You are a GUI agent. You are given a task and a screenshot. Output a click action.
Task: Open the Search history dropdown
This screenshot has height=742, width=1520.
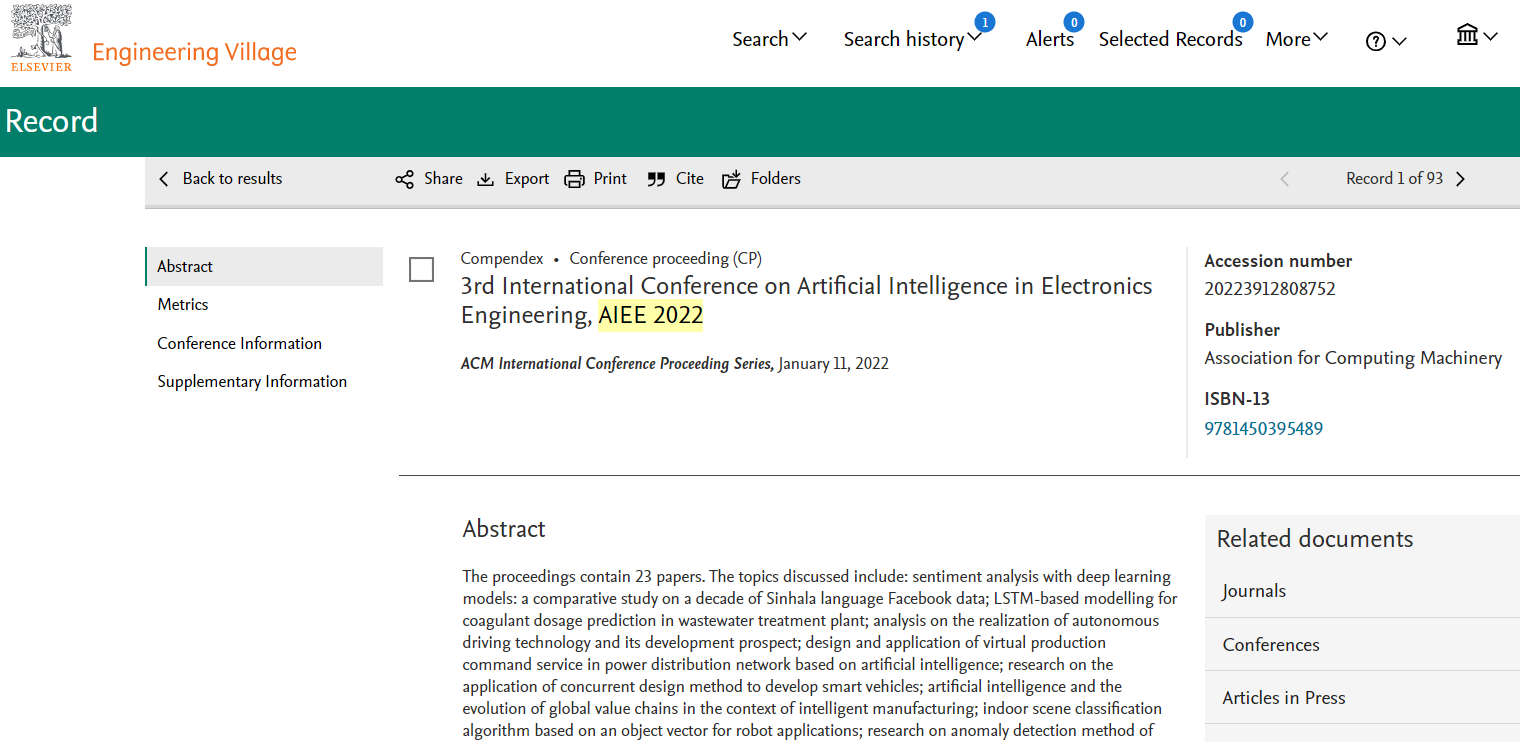click(x=912, y=39)
